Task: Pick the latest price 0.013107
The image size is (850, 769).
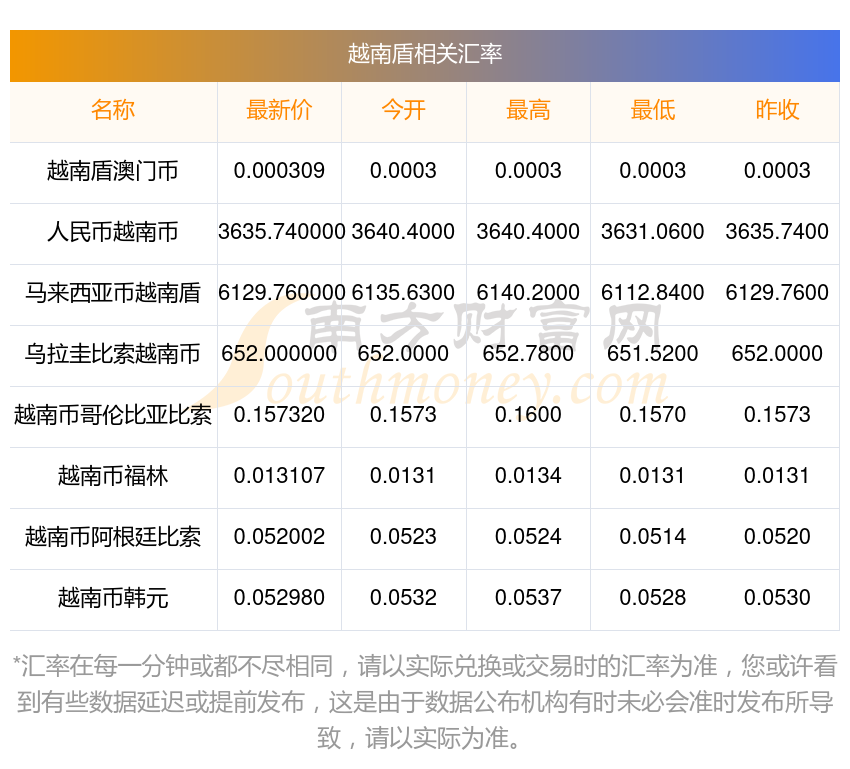Action: [279, 475]
